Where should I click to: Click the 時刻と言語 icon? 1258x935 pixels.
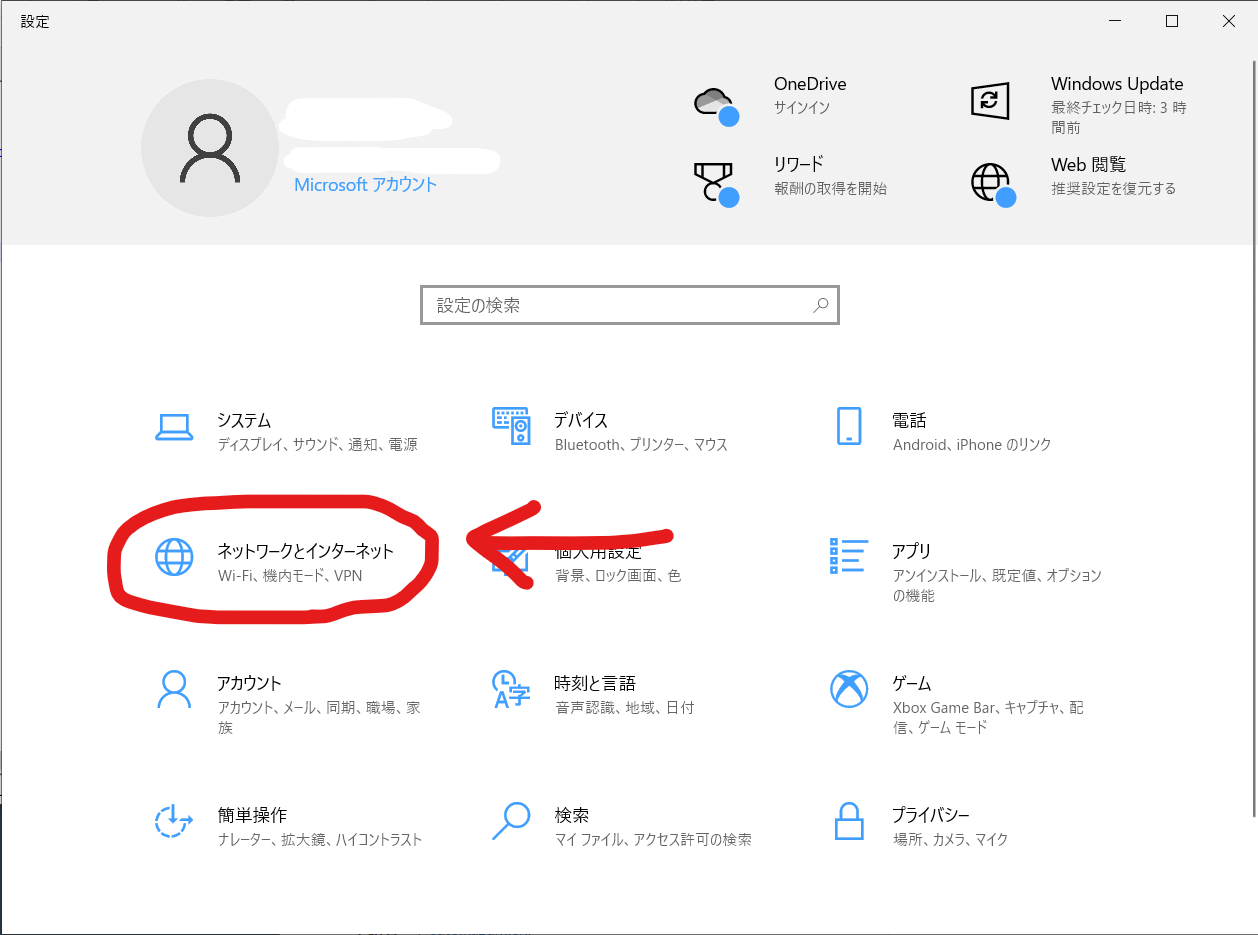point(511,689)
